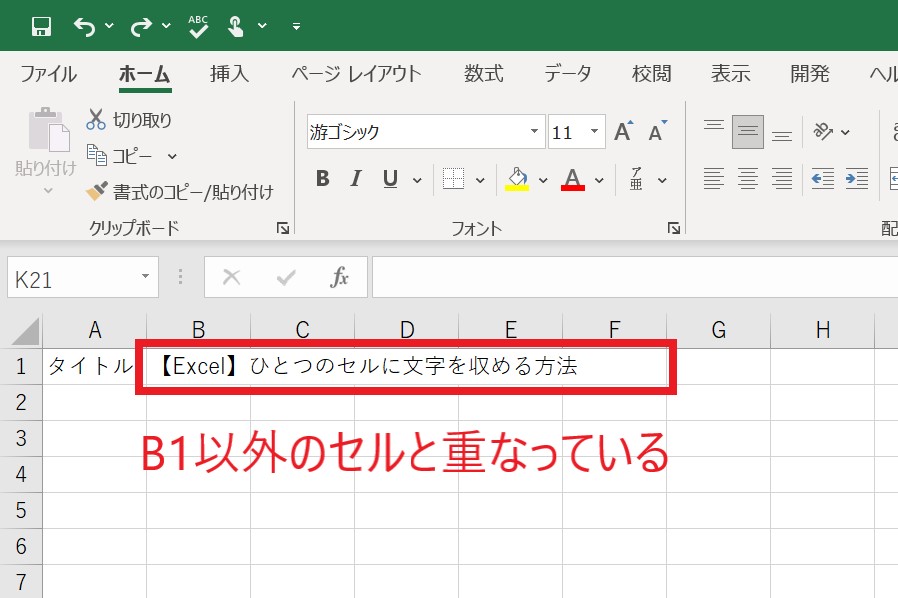Go to the 数式 tab
898x598 pixels.
tap(484, 74)
